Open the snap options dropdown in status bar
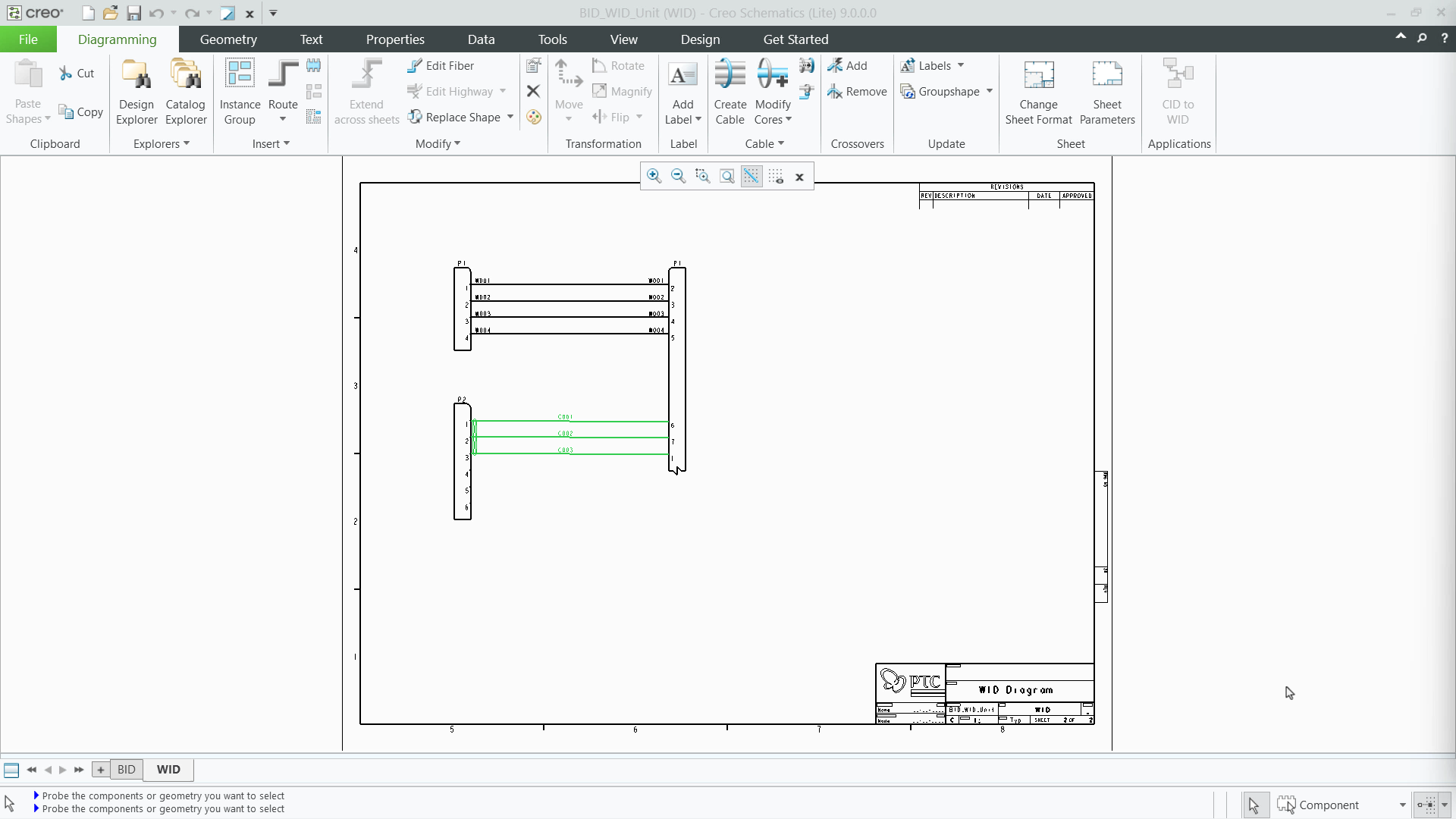The image size is (1456, 819). point(1444,805)
